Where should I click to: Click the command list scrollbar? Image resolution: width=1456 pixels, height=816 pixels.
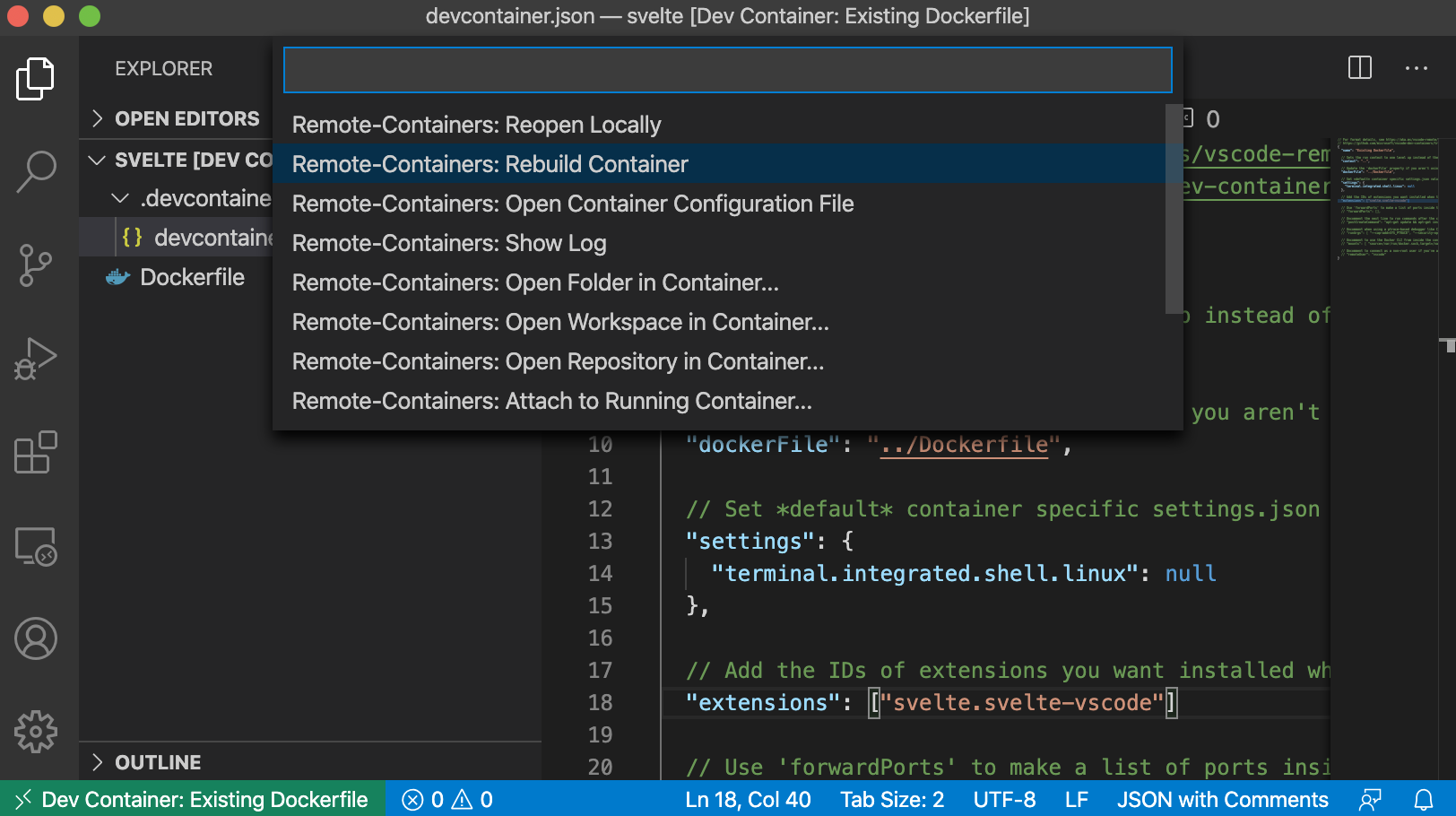click(1174, 209)
